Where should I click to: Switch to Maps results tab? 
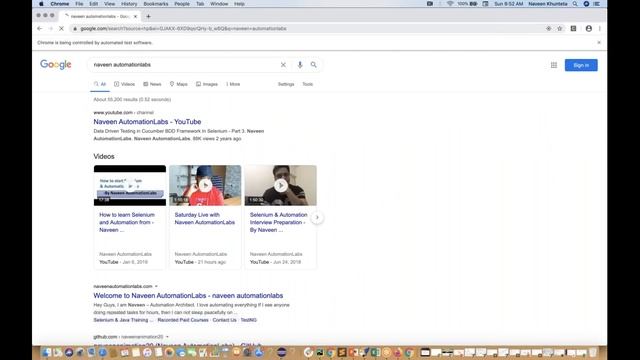[178, 84]
